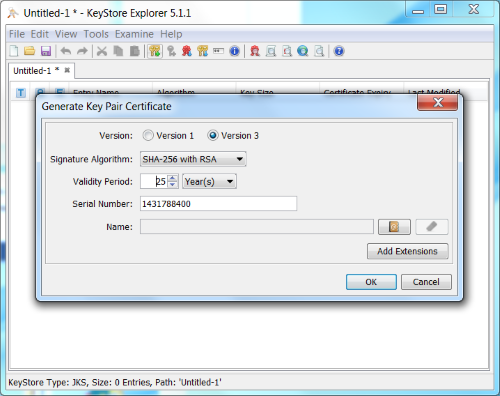Image resolution: width=500 pixels, height=396 pixels.
Task: Click the Generate Secret Key icon
Action: click(171, 51)
